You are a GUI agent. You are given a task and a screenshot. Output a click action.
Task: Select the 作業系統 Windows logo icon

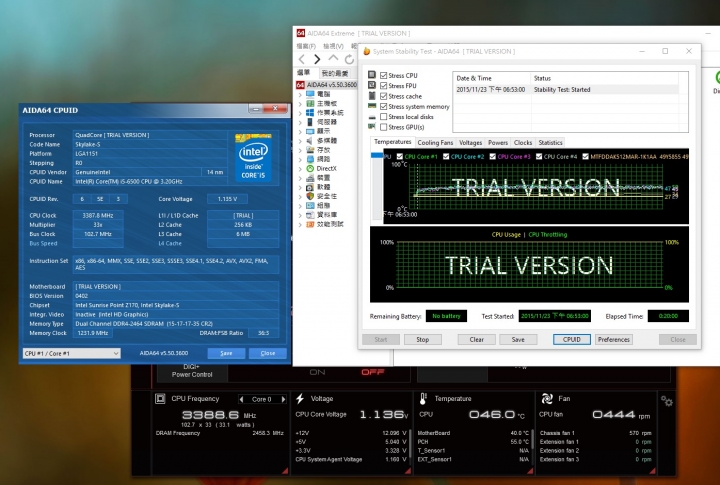(x=310, y=113)
